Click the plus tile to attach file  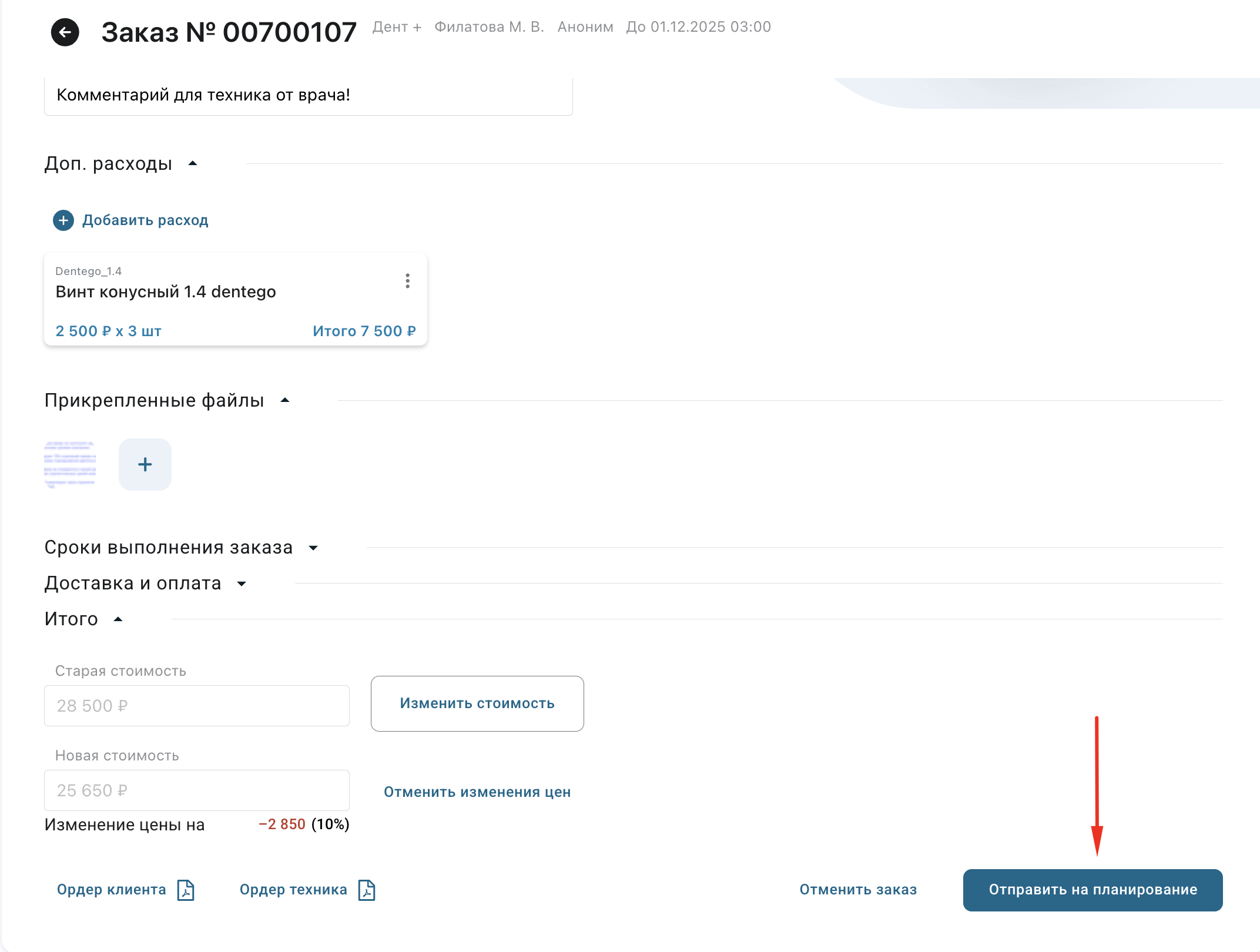click(x=145, y=464)
